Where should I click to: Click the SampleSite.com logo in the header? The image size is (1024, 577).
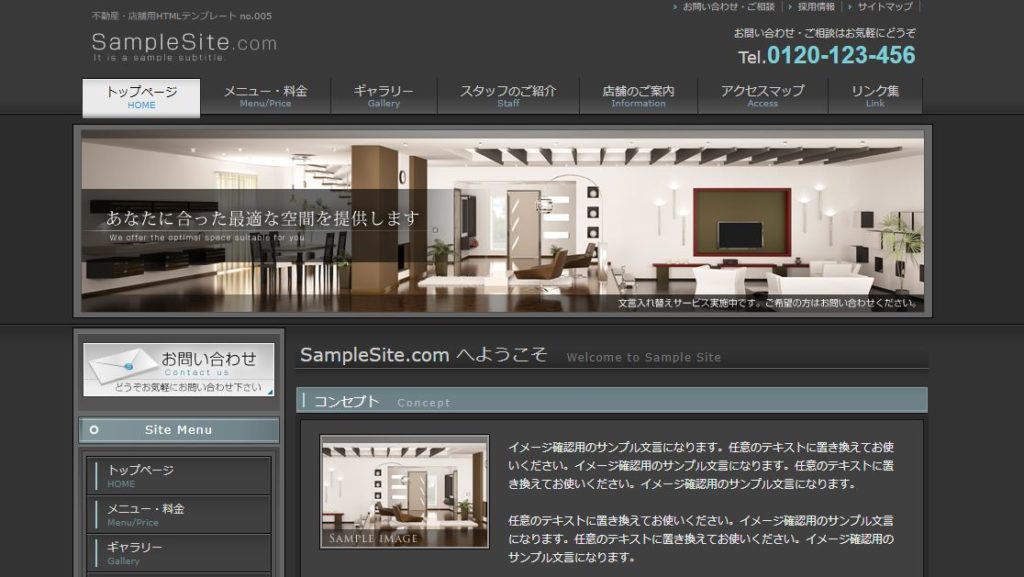(184, 46)
